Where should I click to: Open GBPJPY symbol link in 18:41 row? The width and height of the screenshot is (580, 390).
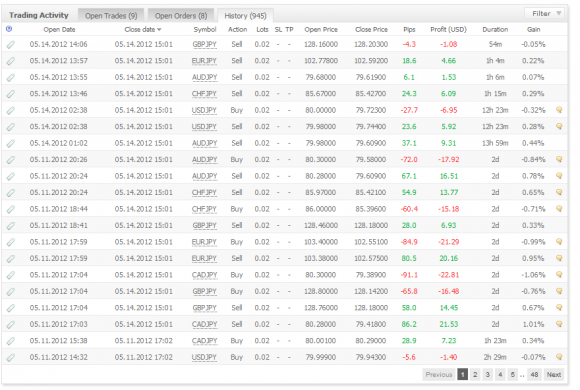click(204, 225)
